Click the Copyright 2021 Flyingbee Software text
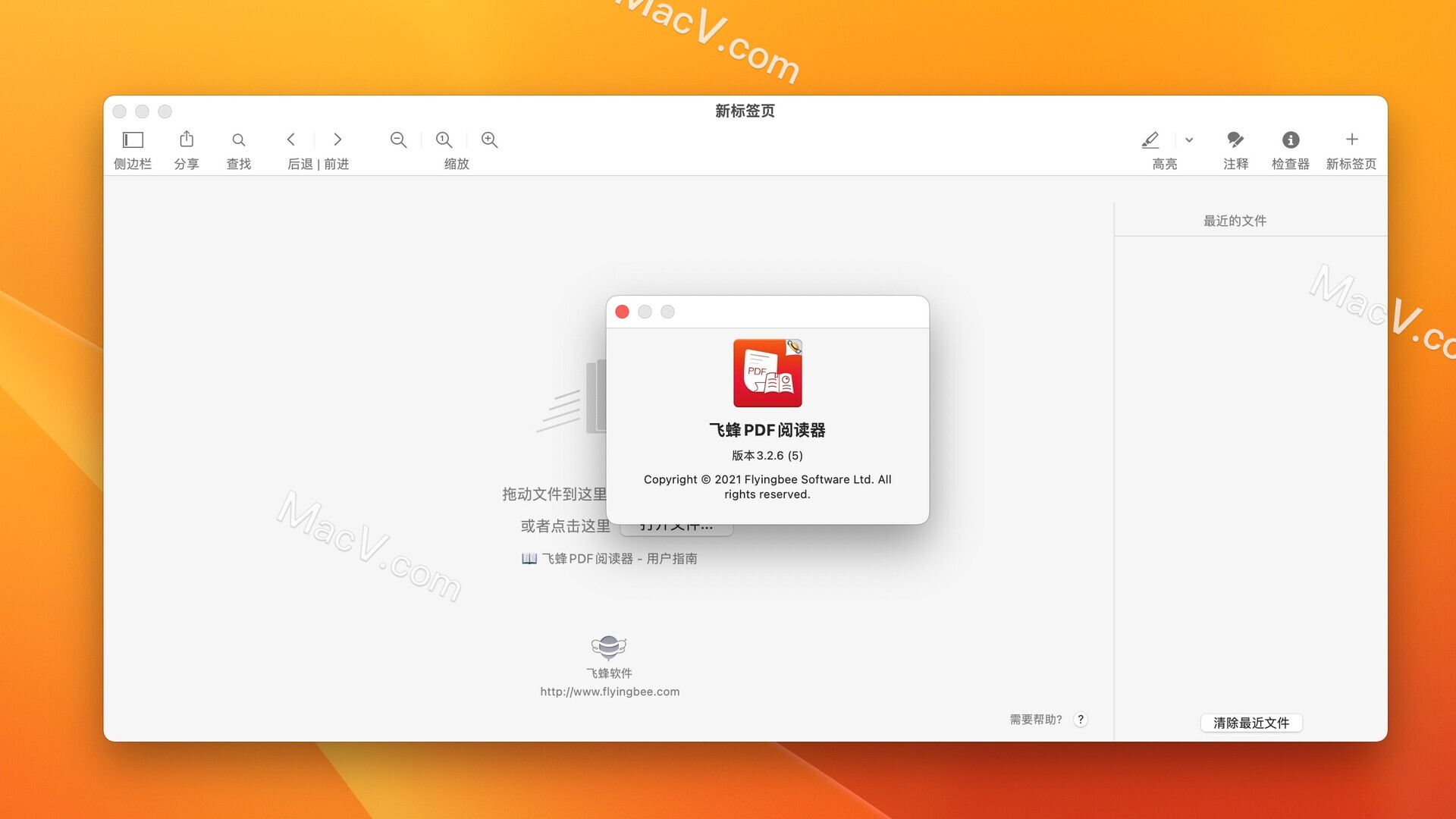This screenshot has height=819, width=1456. coord(767,487)
